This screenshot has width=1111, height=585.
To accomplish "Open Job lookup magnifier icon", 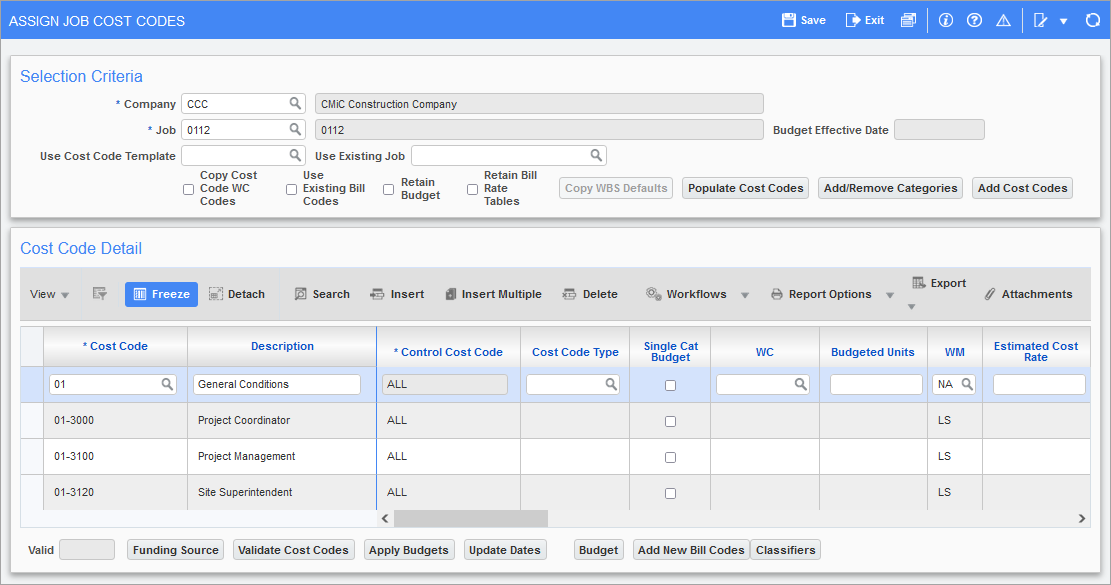I will click(295, 130).
